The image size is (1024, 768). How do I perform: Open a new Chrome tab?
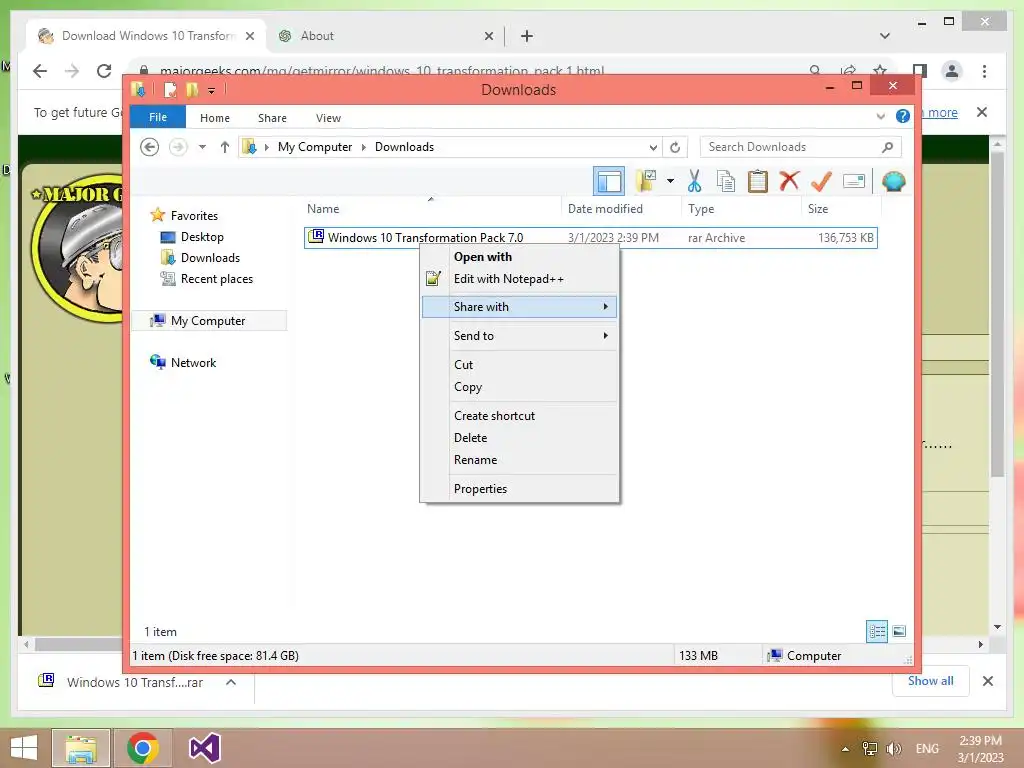pyautogui.click(x=527, y=36)
